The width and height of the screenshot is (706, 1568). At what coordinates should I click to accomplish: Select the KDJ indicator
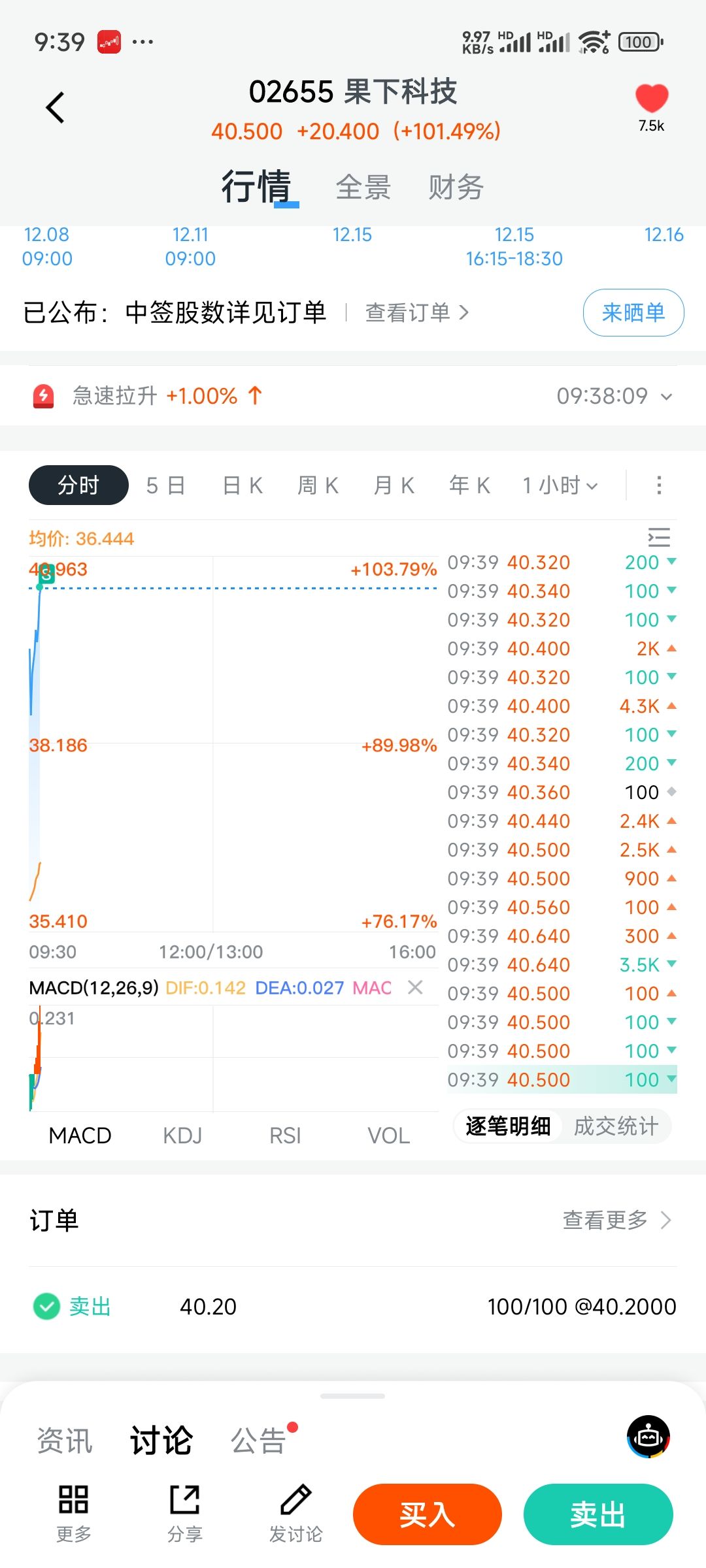point(182,1136)
